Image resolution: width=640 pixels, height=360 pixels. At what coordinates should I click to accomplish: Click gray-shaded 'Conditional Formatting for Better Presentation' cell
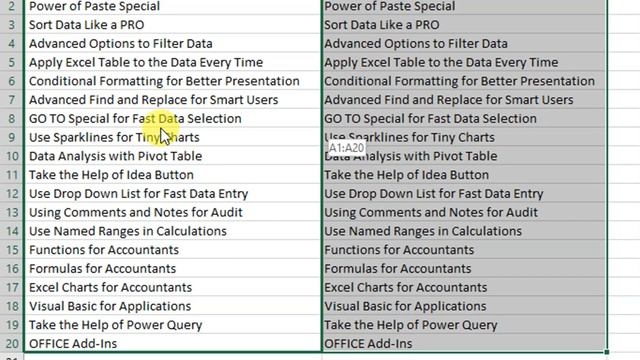pos(464,81)
